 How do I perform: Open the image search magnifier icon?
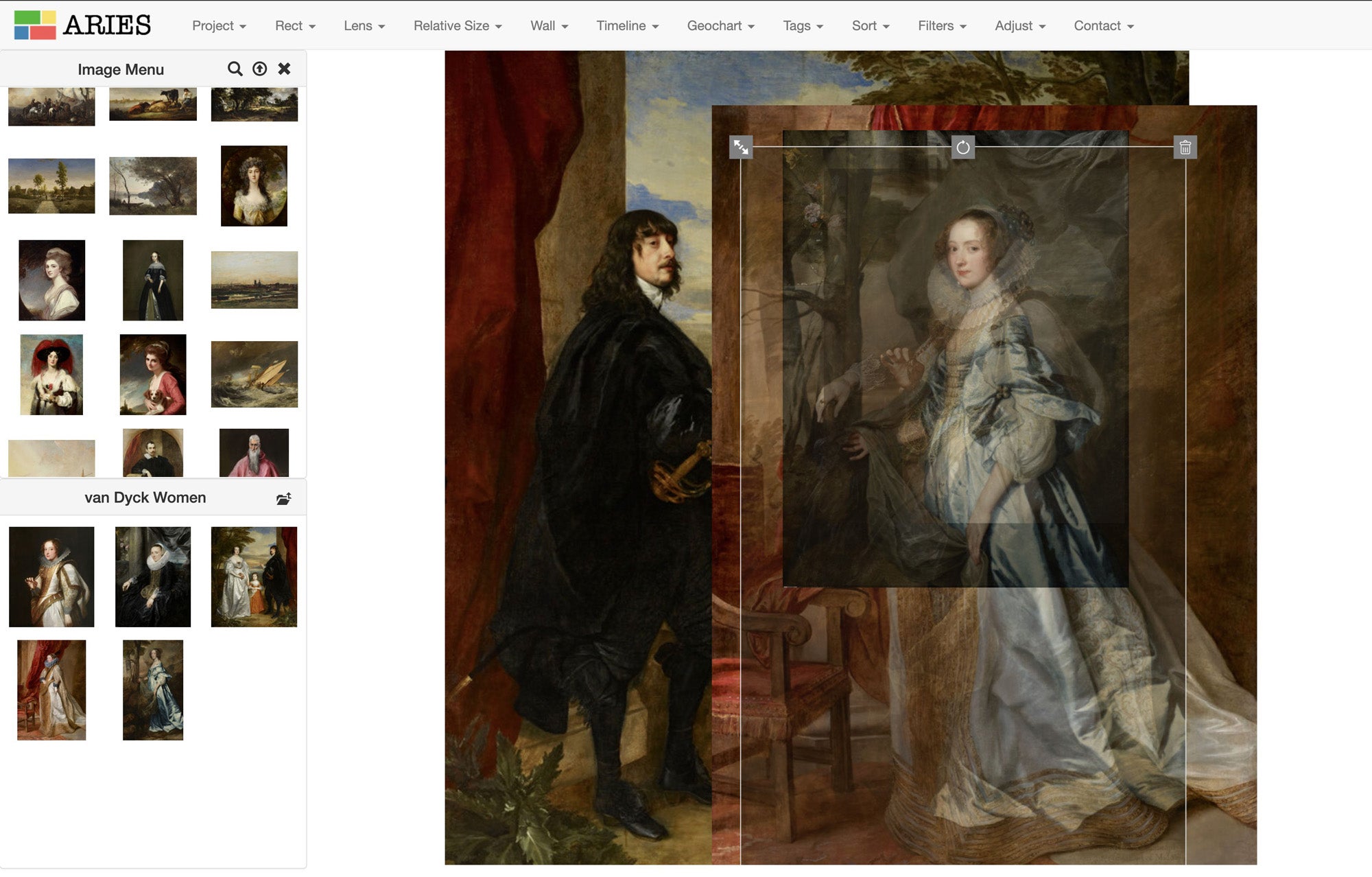coord(235,69)
